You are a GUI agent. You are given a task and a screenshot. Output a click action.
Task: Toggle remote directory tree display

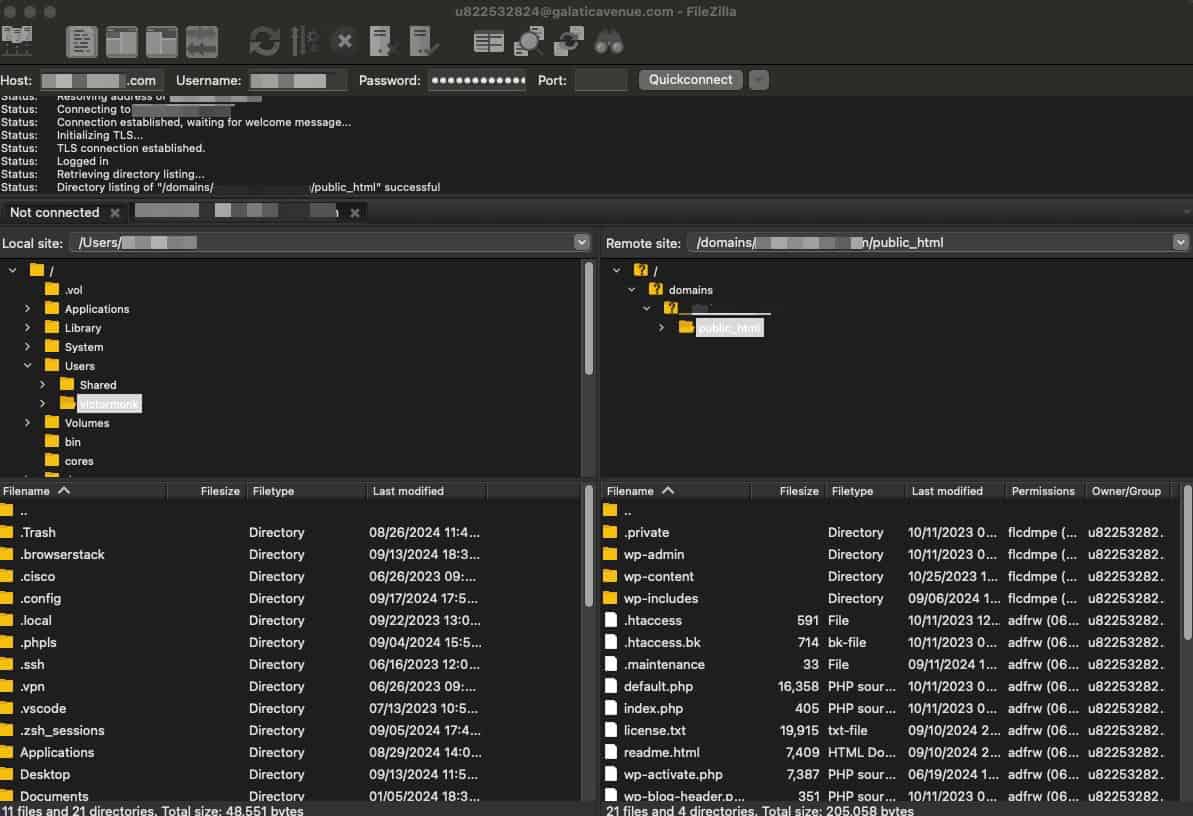click(x=161, y=41)
